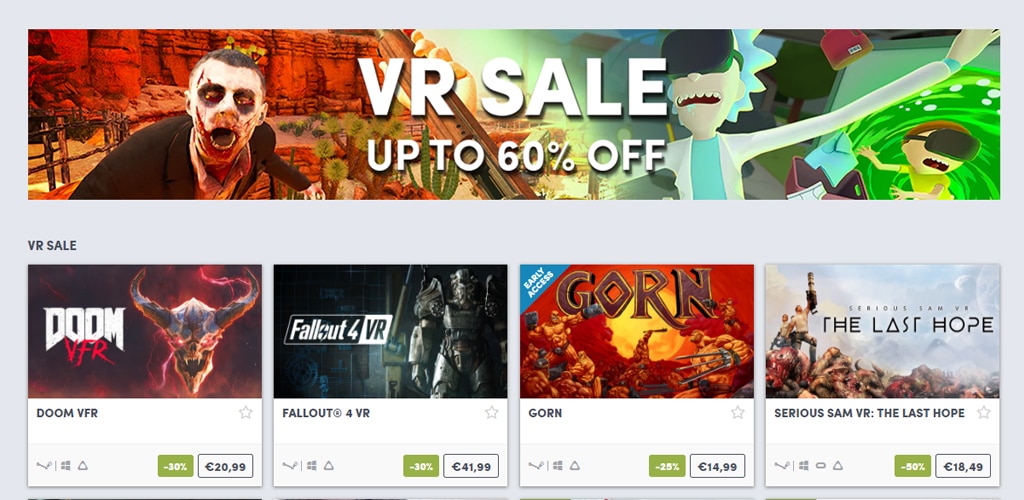
Task: Click HTC Vive icon on GORN card
Action: pyautogui.click(x=574, y=465)
